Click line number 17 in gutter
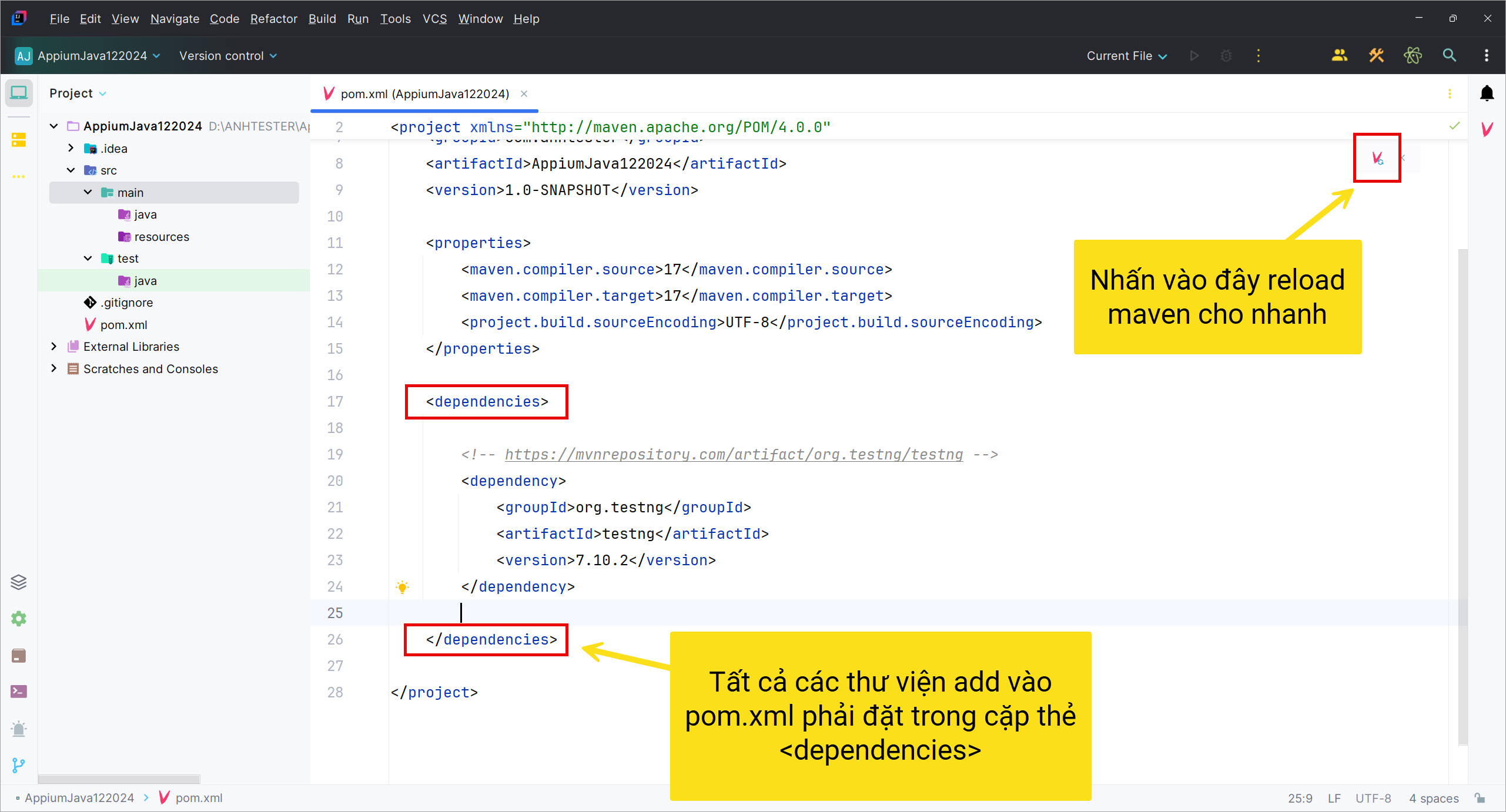The image size is (1506, 812). coord(335,401)
